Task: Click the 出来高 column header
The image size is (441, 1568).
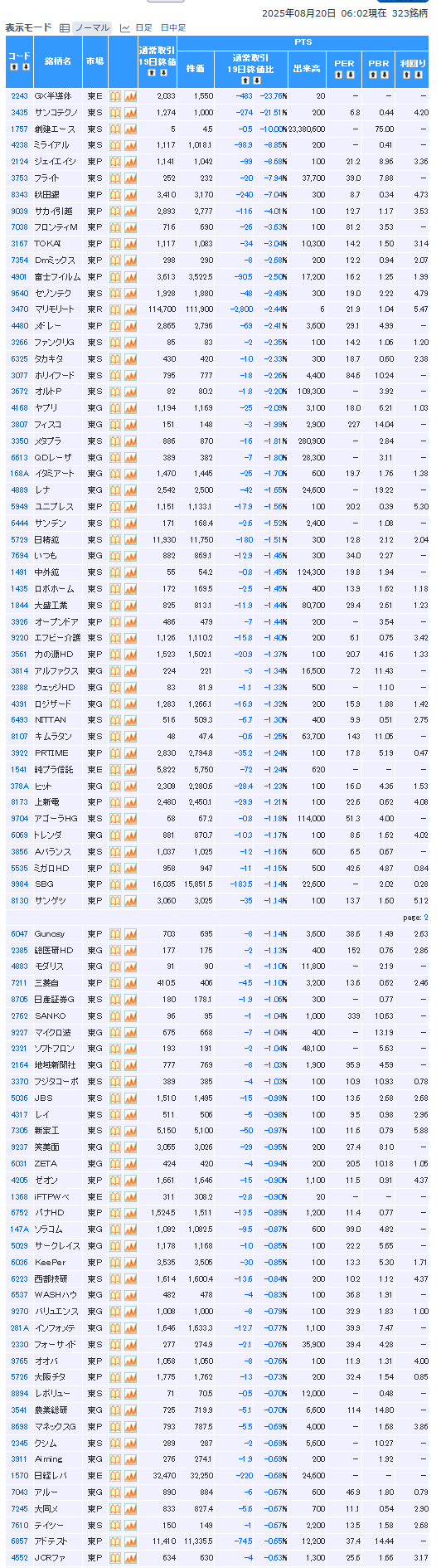Action: coord(307,69)
